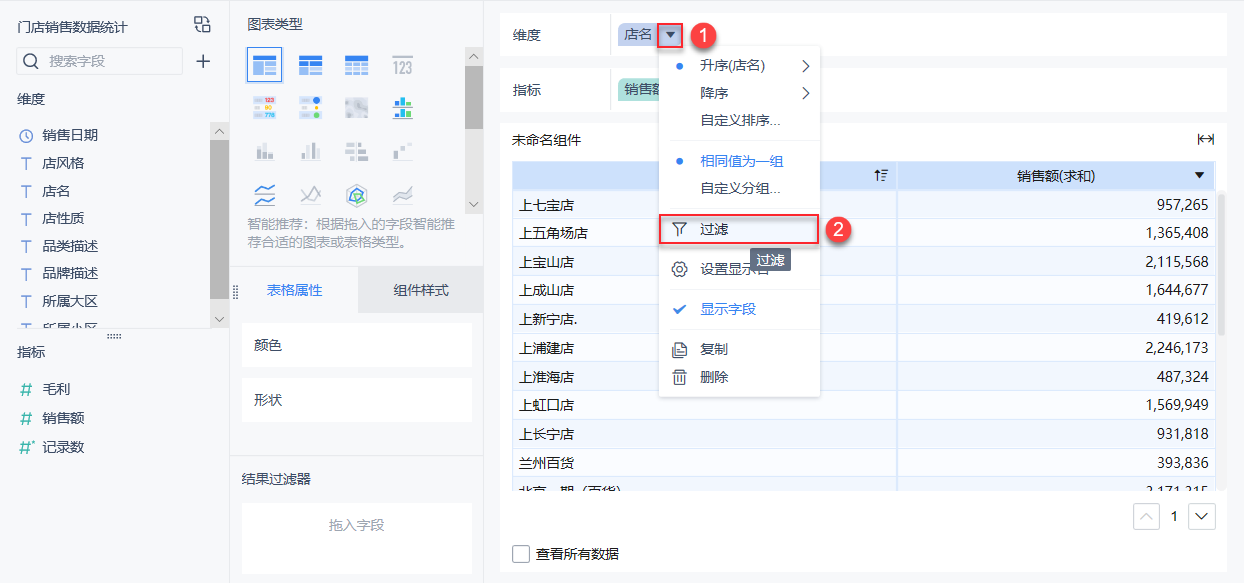Select the KPI number card chart type
The width and height of the screenshot is (1244, 583).
pyautogui.click(x=402, y=66)
